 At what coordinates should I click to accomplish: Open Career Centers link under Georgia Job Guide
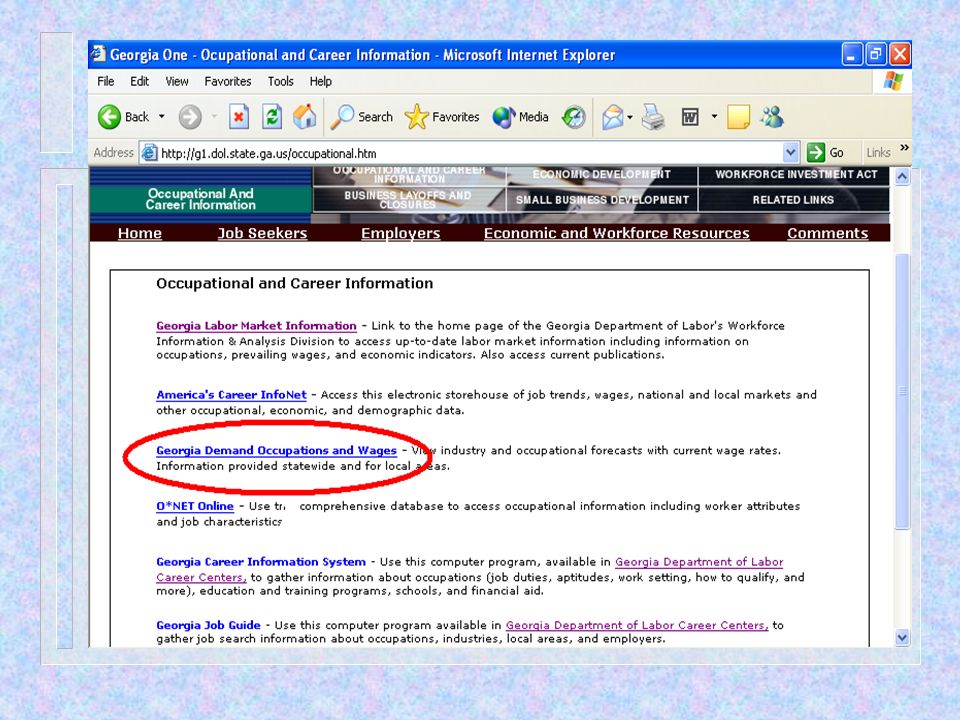tap(637, 625)
